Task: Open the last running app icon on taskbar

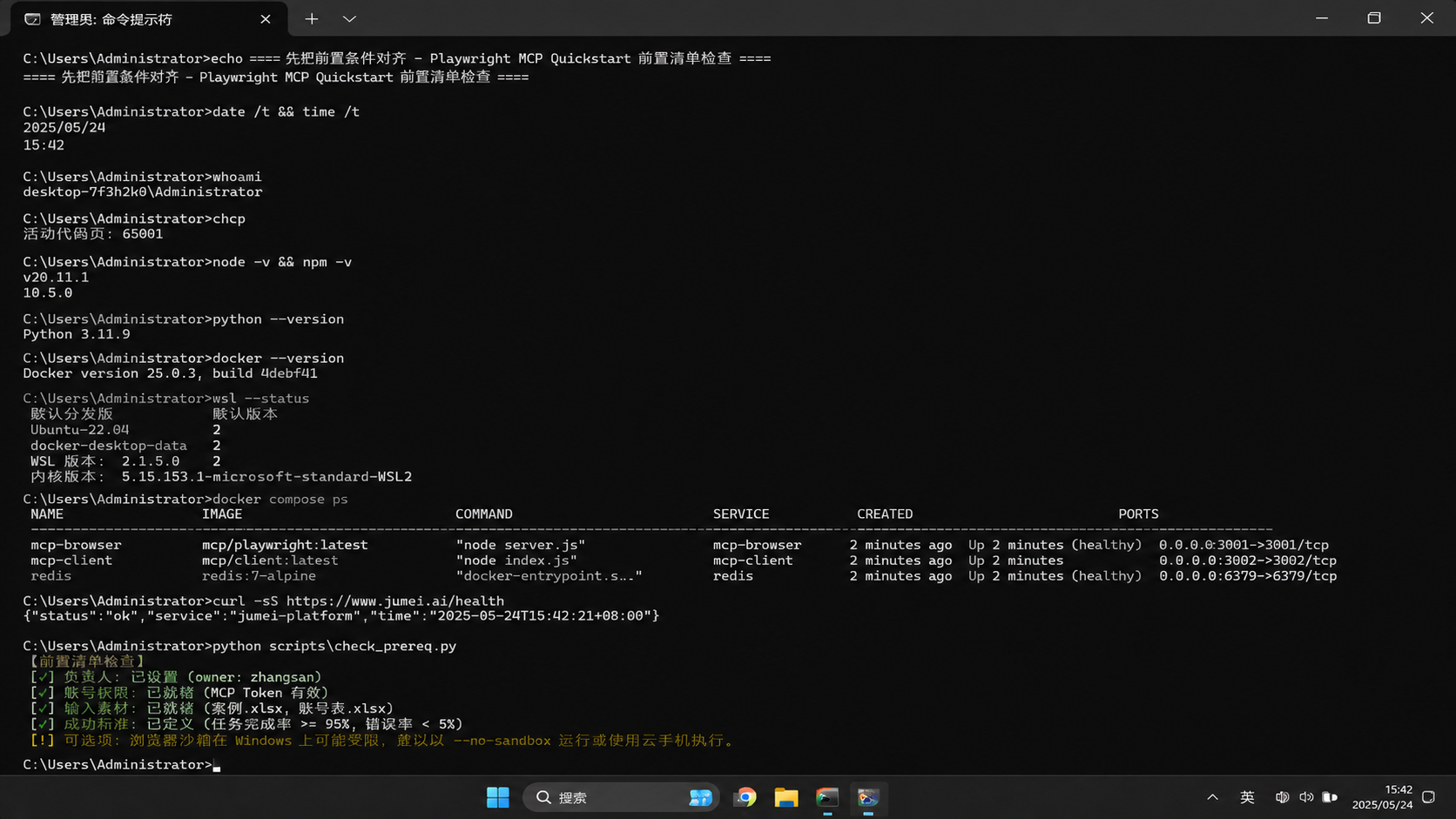Action: point(868,797)
